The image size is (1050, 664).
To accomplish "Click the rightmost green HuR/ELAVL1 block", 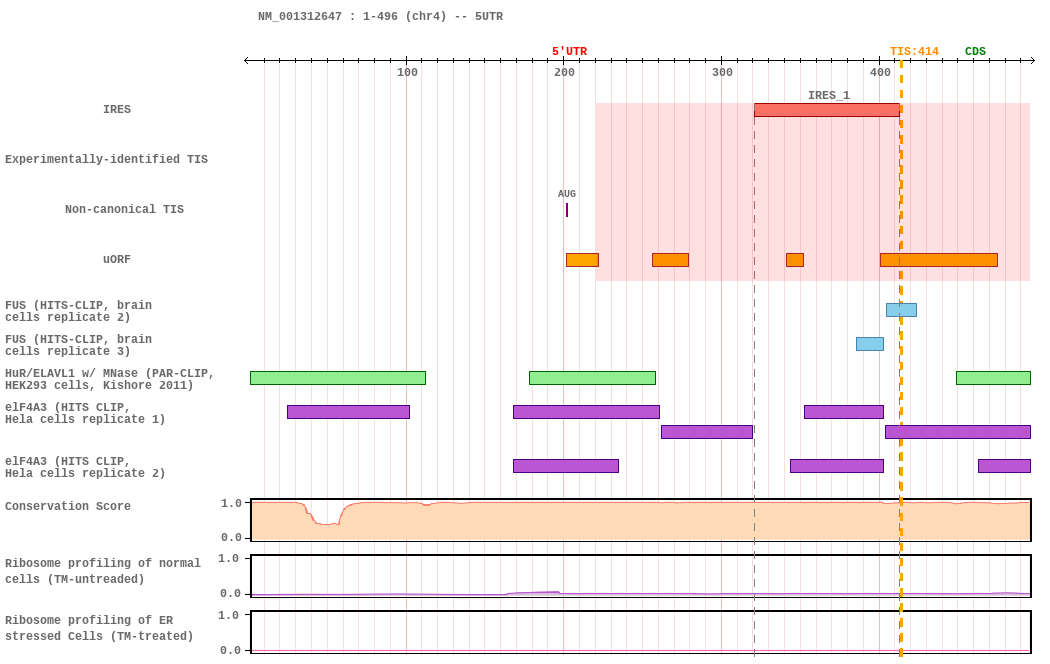I will pyautogui.click(x=993, y=378).
